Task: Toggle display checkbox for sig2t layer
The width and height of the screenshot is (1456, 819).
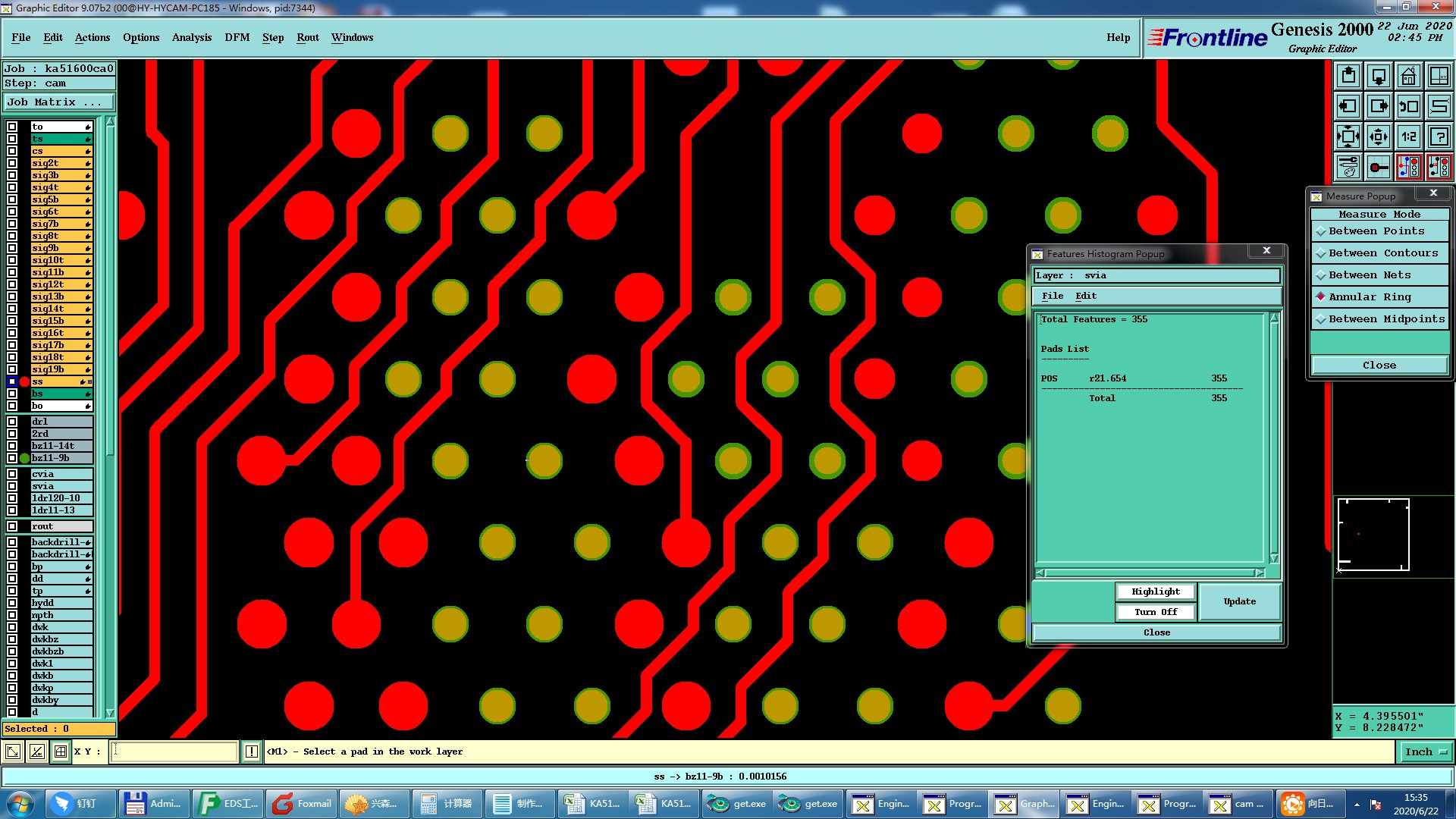Action: [x=12, y=163]
